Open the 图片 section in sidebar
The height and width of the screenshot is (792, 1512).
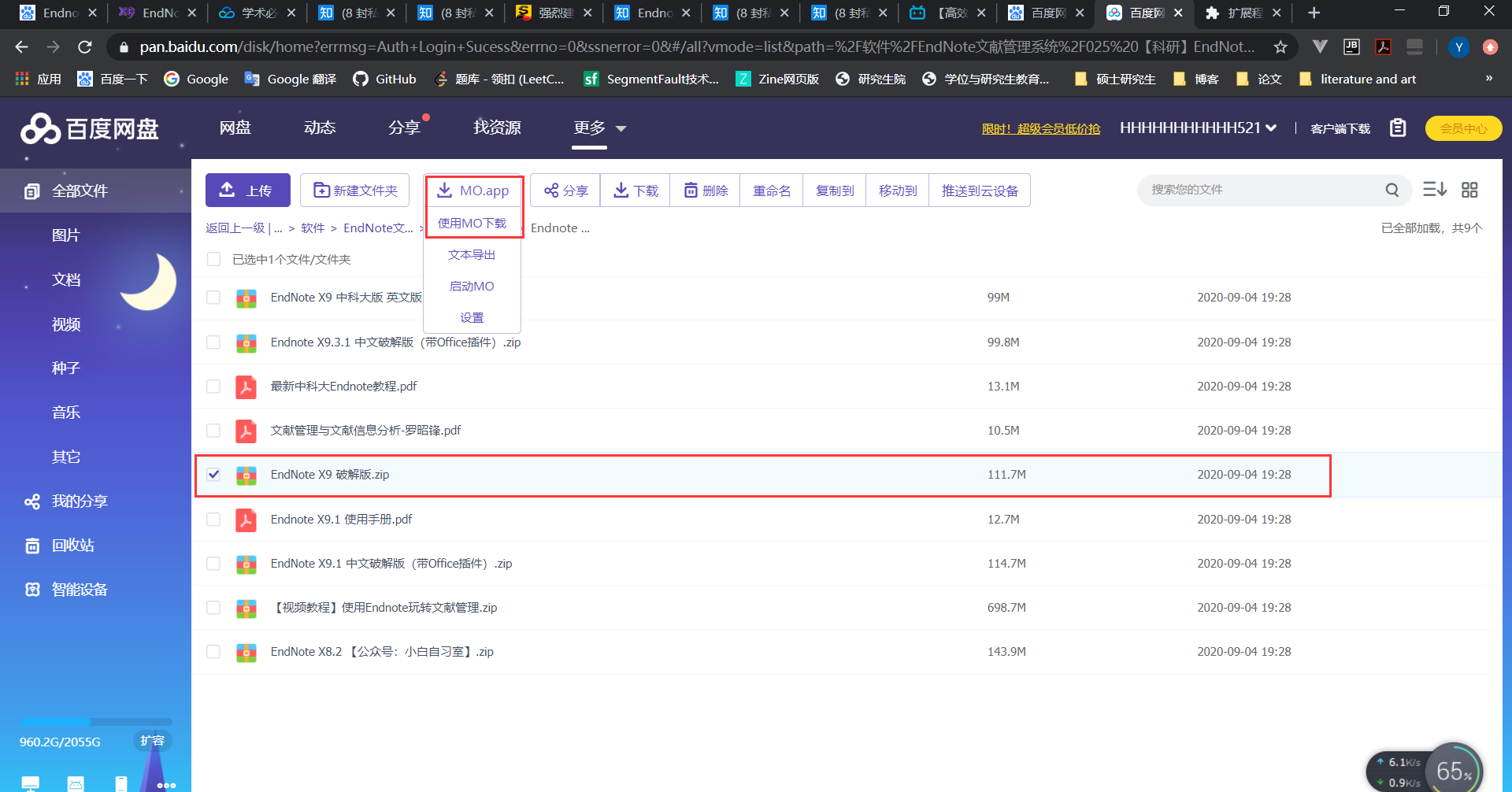[66, 235]
